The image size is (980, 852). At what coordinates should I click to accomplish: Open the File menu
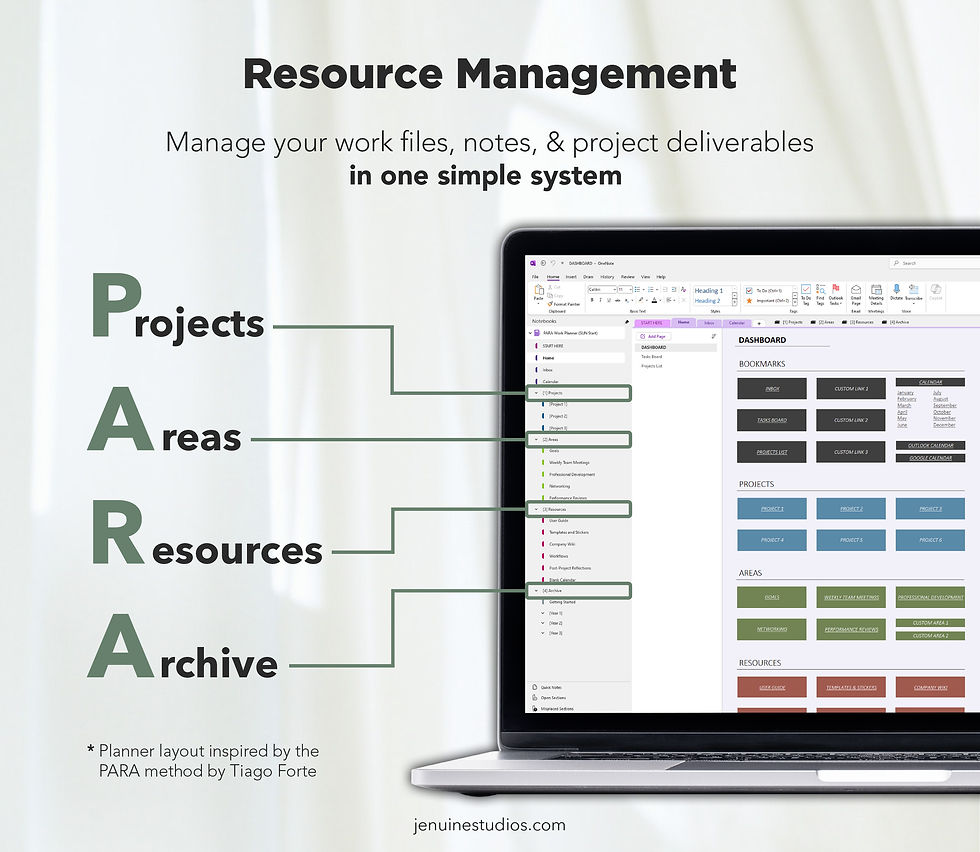pyautogui.click(x=535, y=277)
